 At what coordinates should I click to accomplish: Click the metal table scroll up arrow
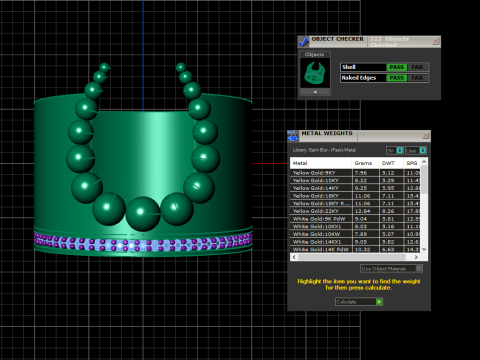click(424, 162)
